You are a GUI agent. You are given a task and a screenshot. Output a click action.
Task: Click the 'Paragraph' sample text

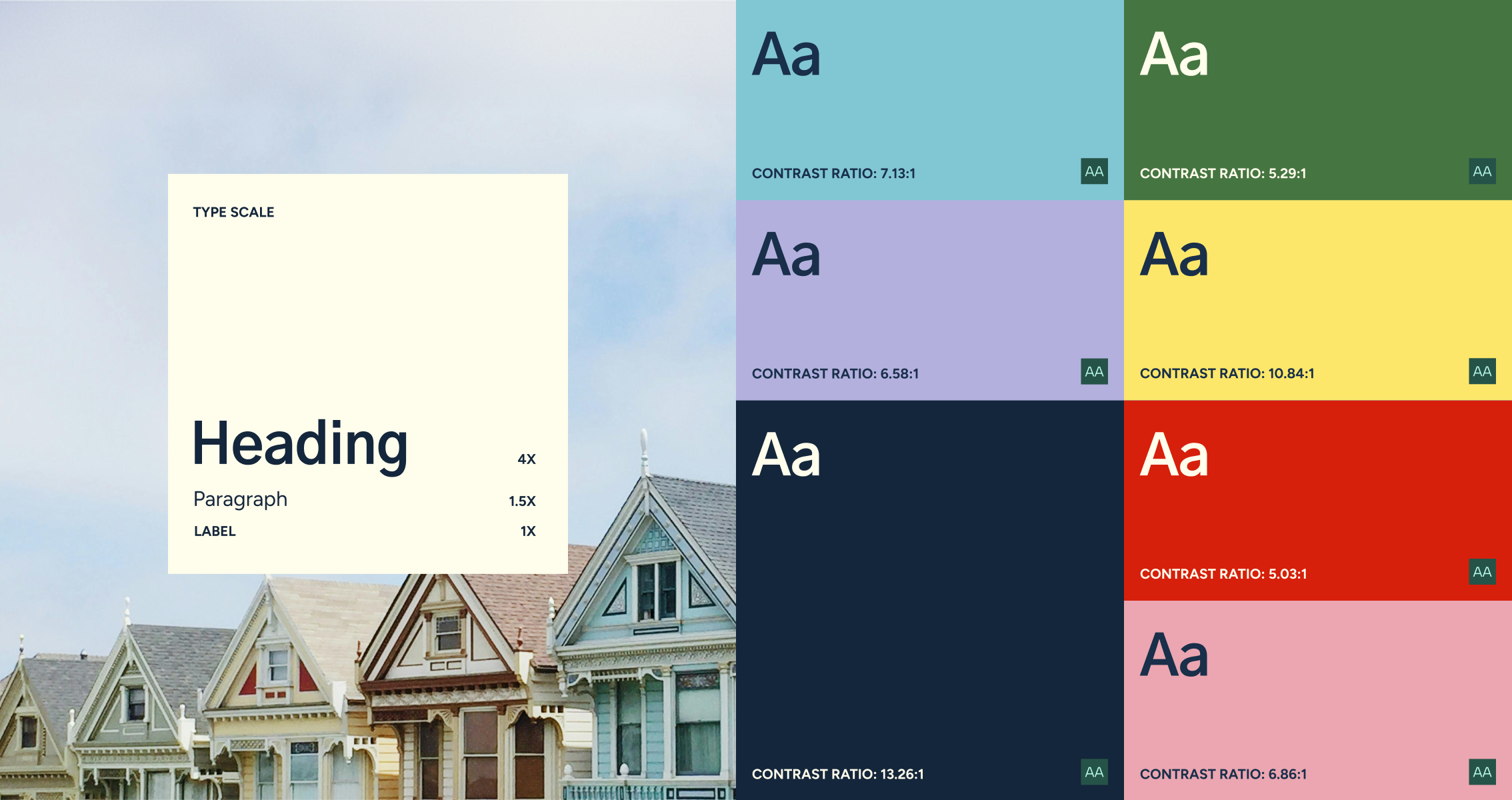tap(240, 499)
